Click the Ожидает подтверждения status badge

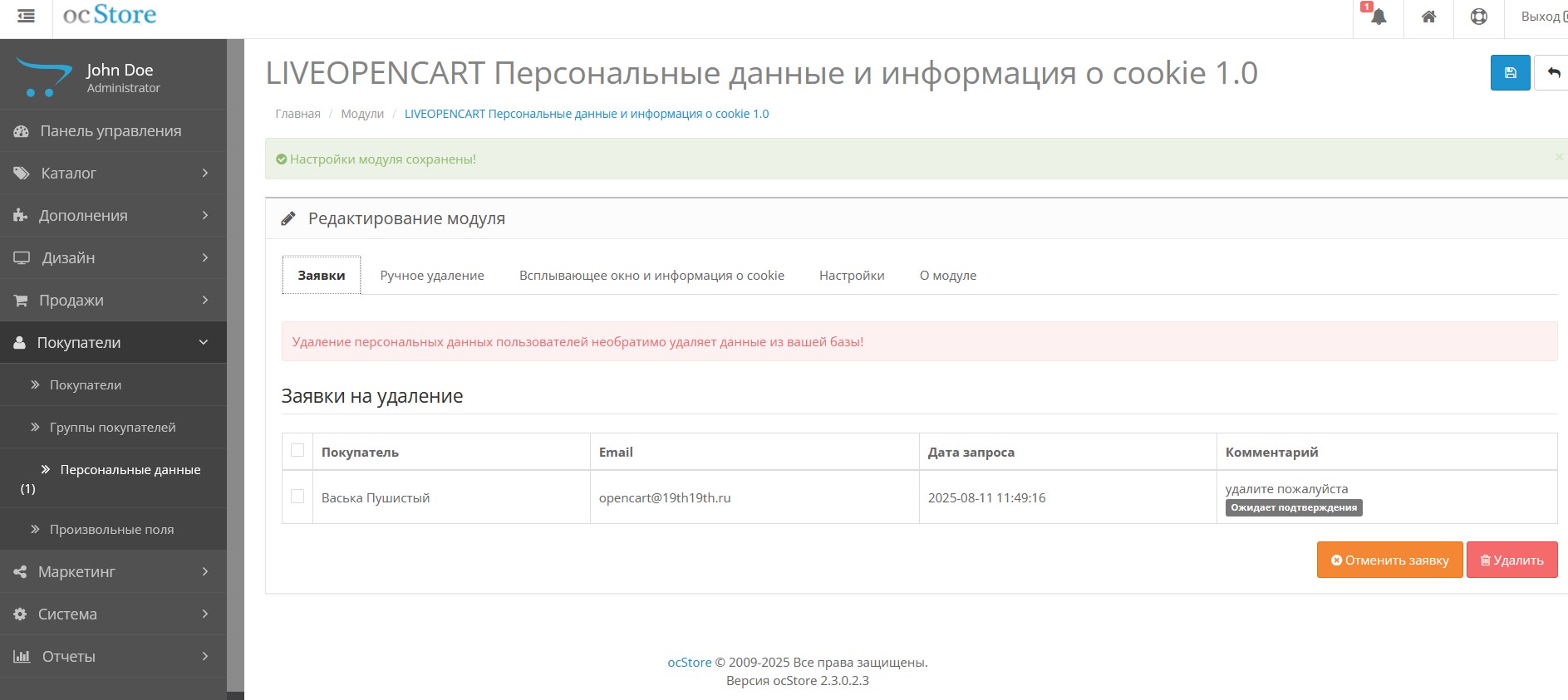click(x=1294, y=507)
